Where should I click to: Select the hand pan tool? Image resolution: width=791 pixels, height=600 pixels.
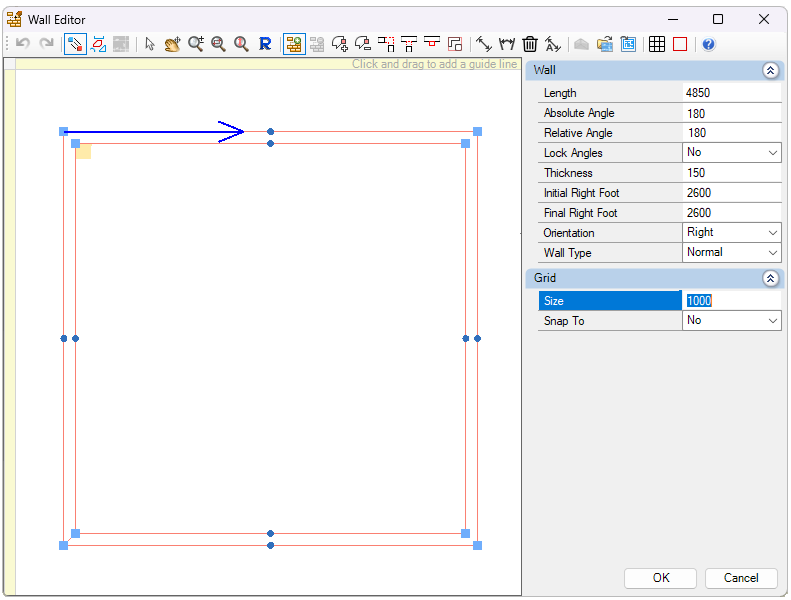[x=173, y=44]
